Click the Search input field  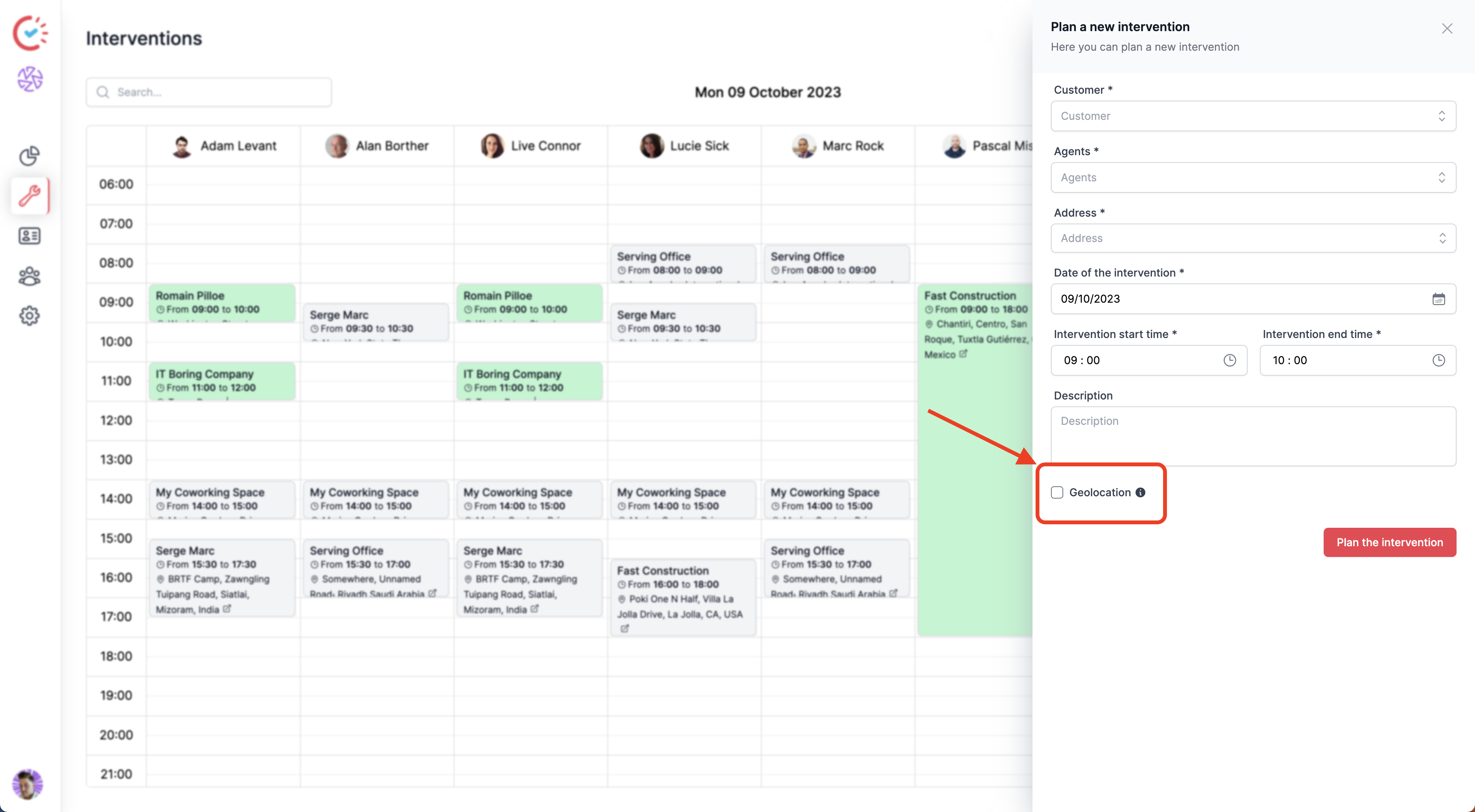[209, 92]
